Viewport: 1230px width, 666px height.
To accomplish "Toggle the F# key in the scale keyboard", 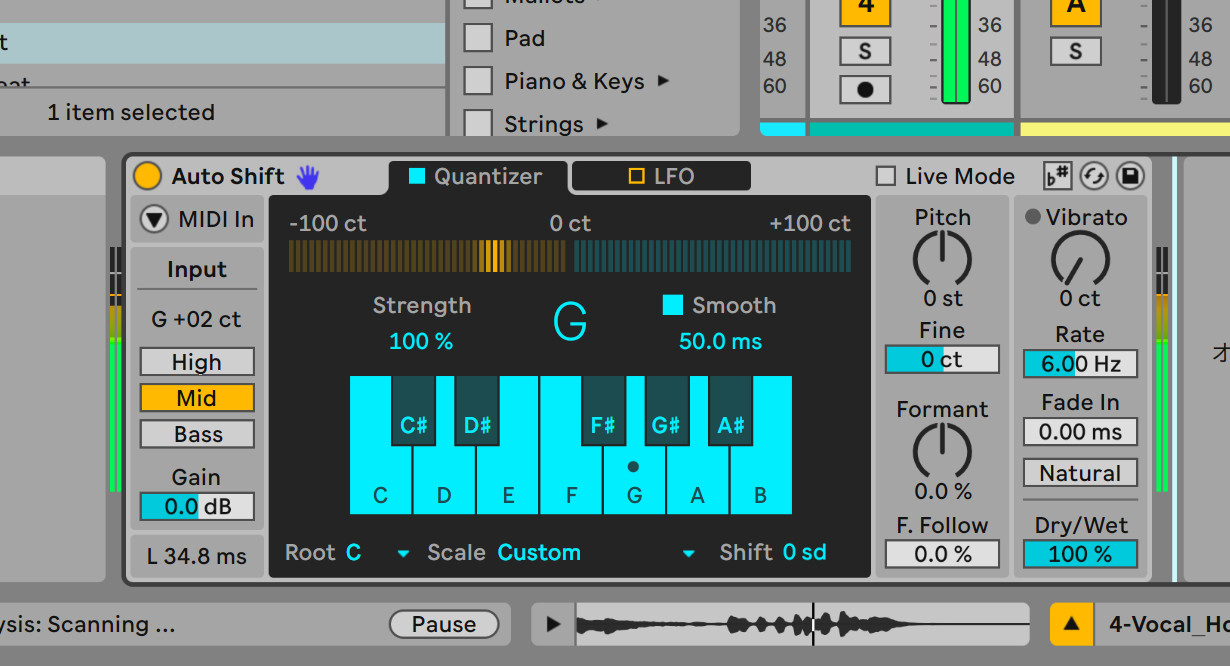I will click(603, 410).
